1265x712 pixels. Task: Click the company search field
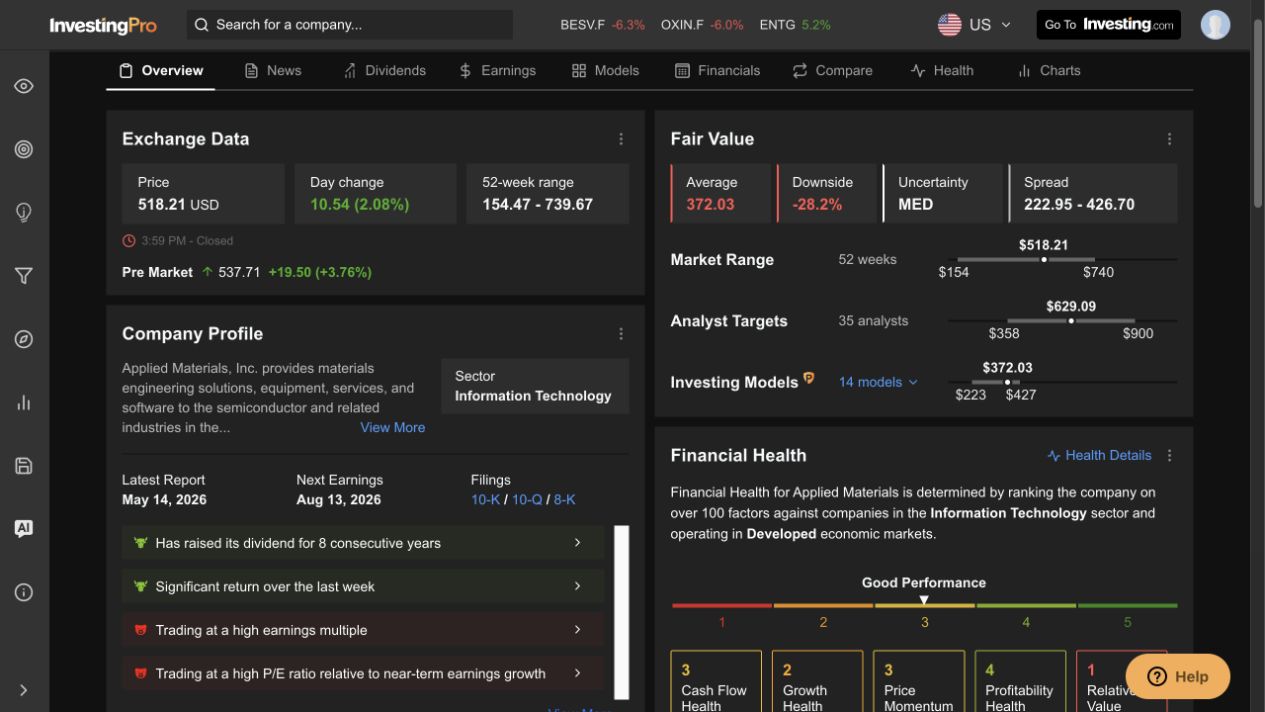click(x=350, y=25)
